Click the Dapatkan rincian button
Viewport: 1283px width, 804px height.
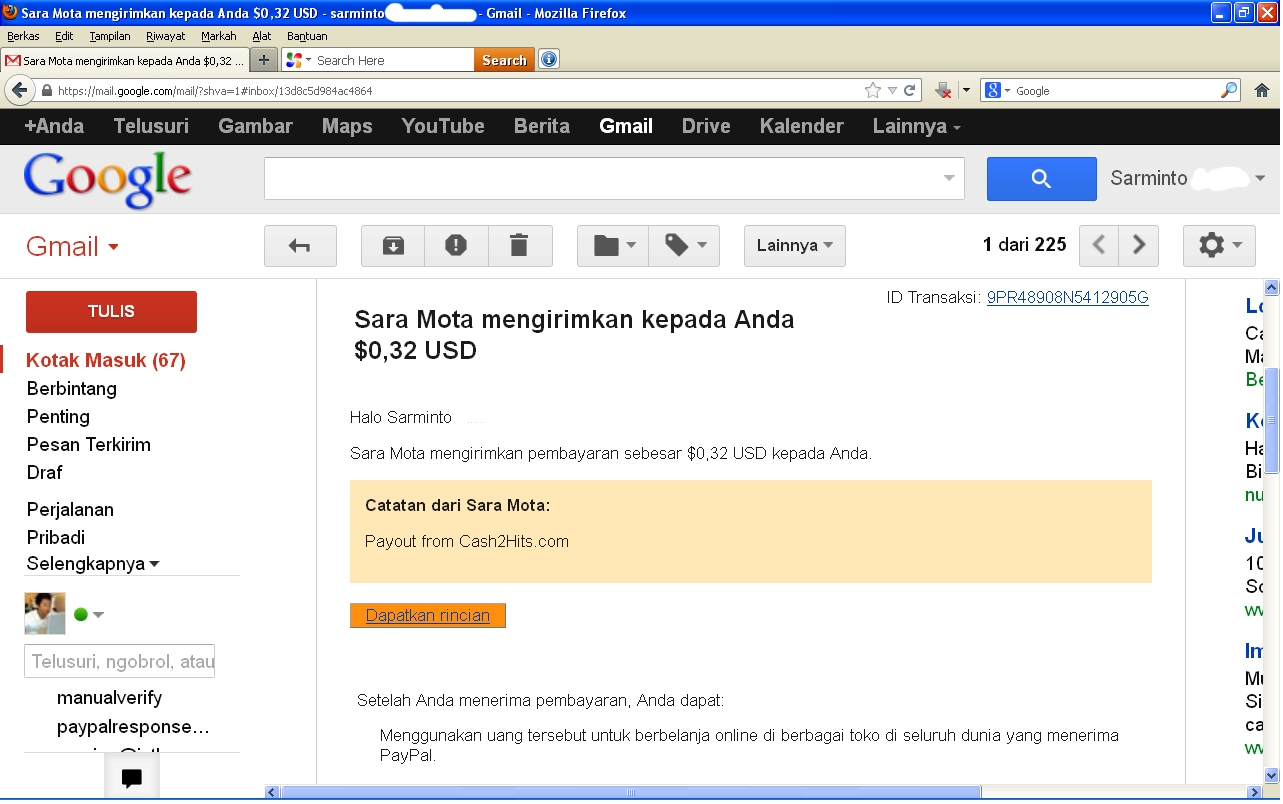428,615
